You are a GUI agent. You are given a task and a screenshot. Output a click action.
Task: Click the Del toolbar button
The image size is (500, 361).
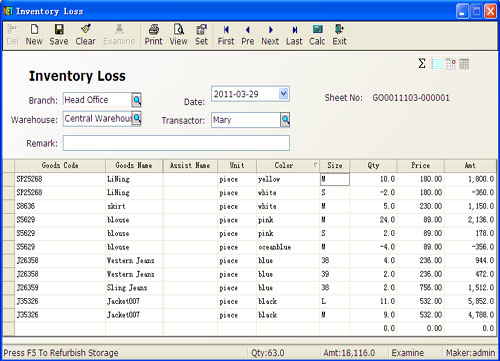(x=12, y=35)
